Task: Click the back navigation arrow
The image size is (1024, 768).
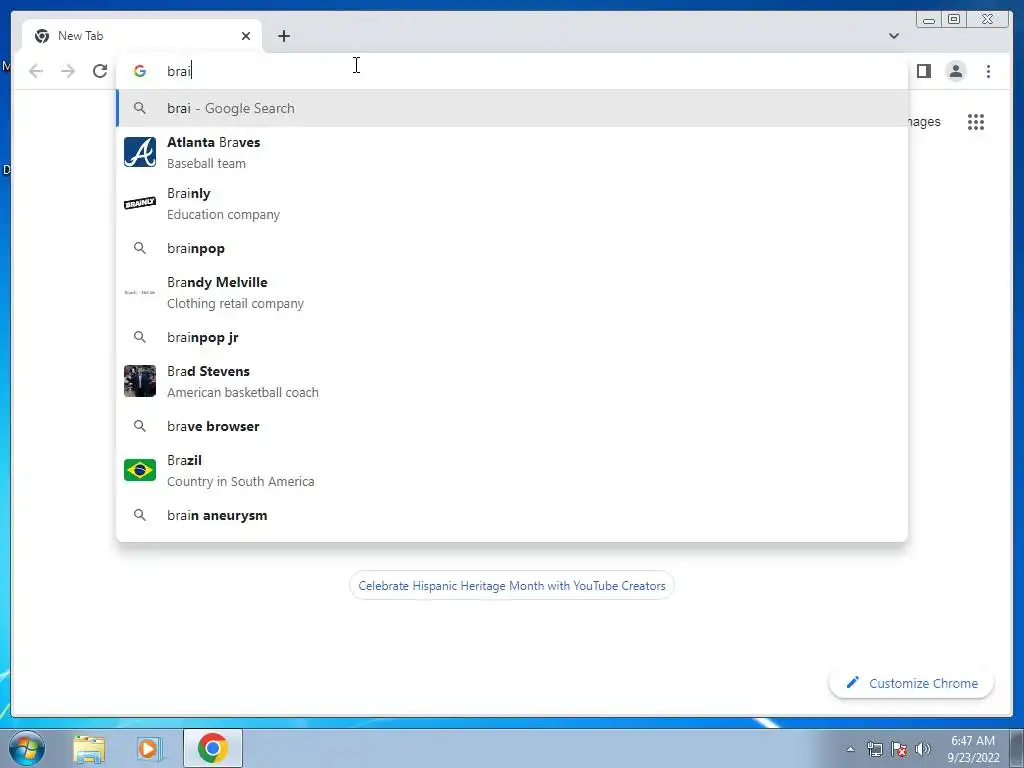Action: (x=36, y=71)
